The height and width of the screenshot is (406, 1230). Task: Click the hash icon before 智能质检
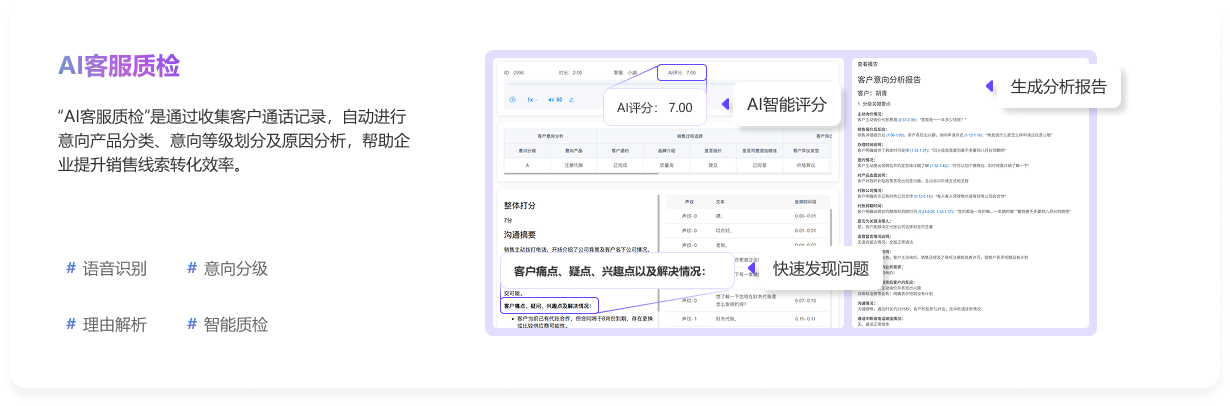192,324
